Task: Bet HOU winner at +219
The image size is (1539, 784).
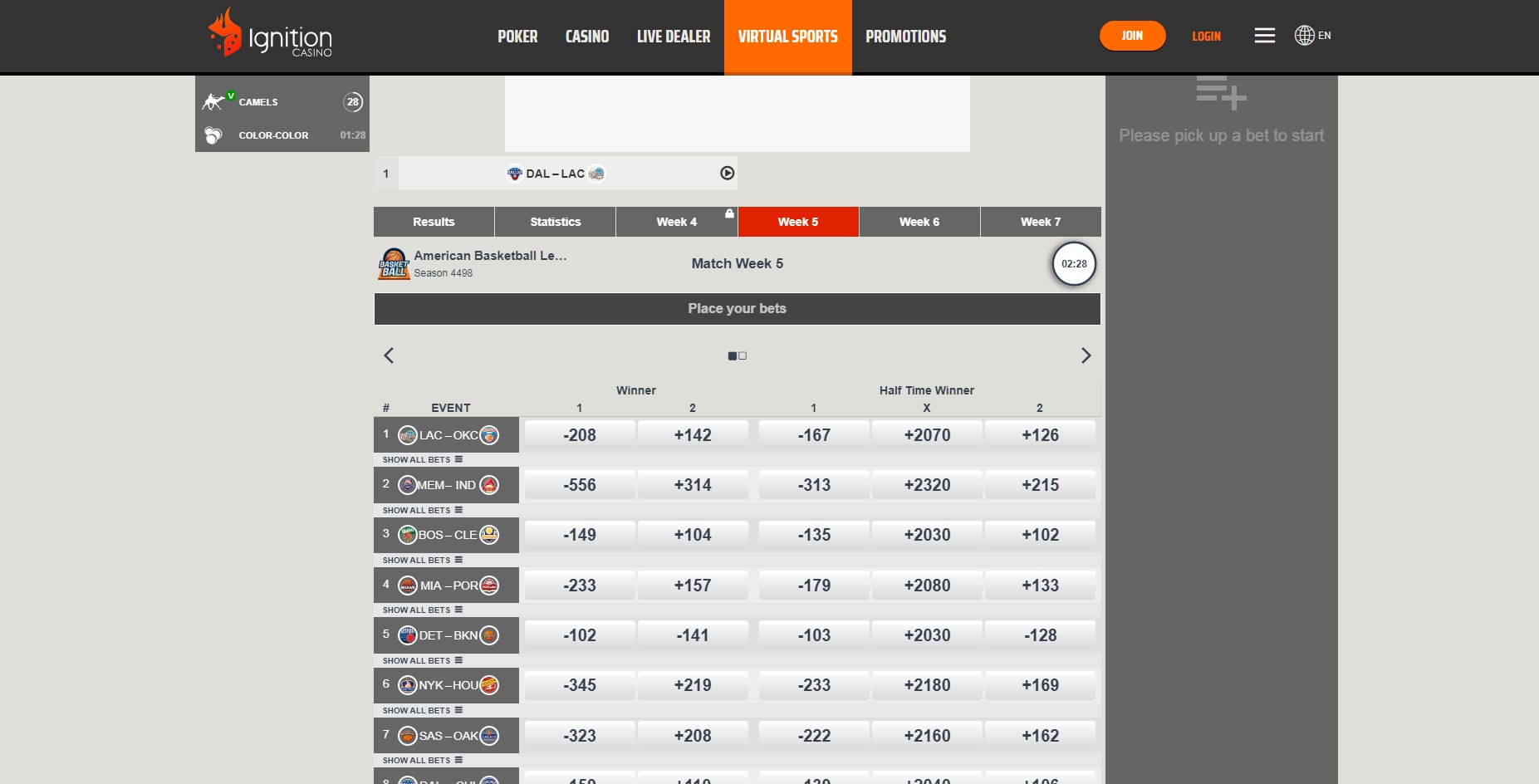Action: [693, 685]
